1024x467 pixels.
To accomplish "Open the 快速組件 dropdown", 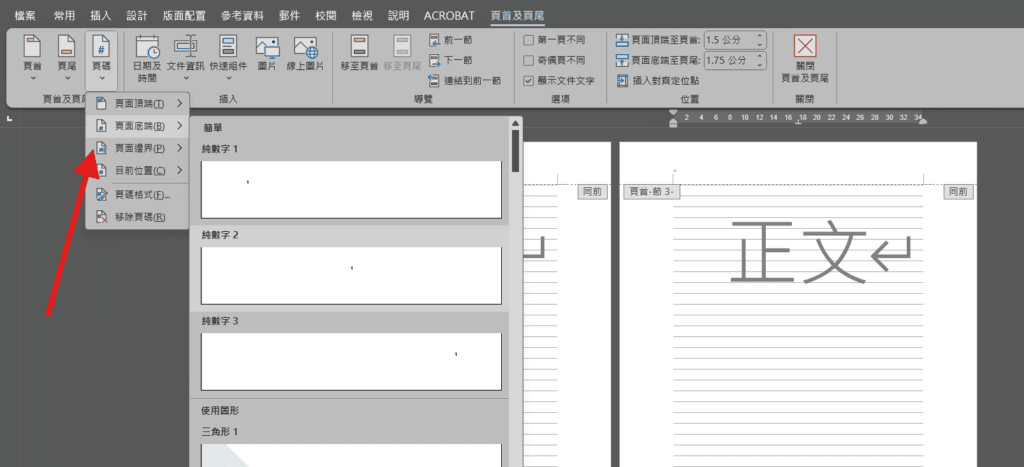I will point(227,56).
